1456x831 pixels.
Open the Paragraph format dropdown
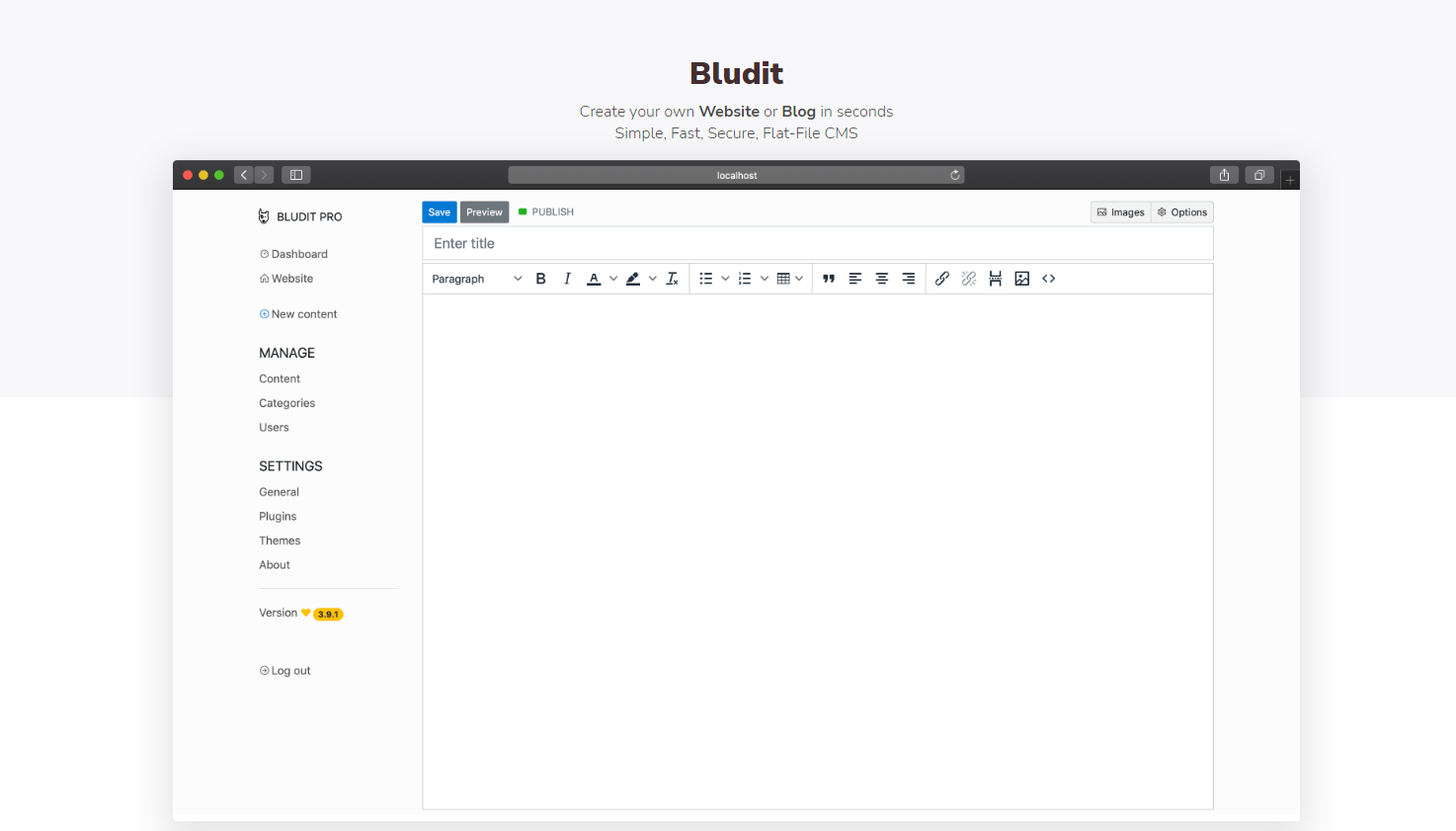coord(476,279)
